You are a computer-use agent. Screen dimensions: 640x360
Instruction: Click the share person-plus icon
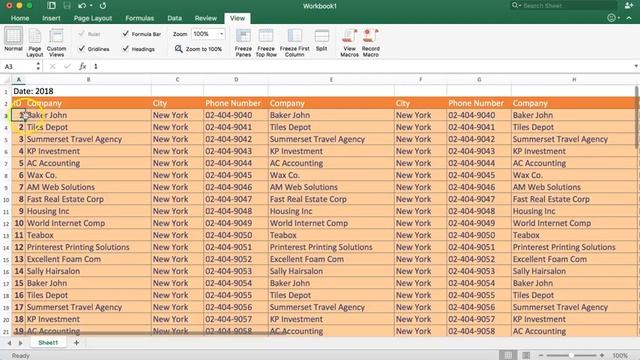point(629,5)
